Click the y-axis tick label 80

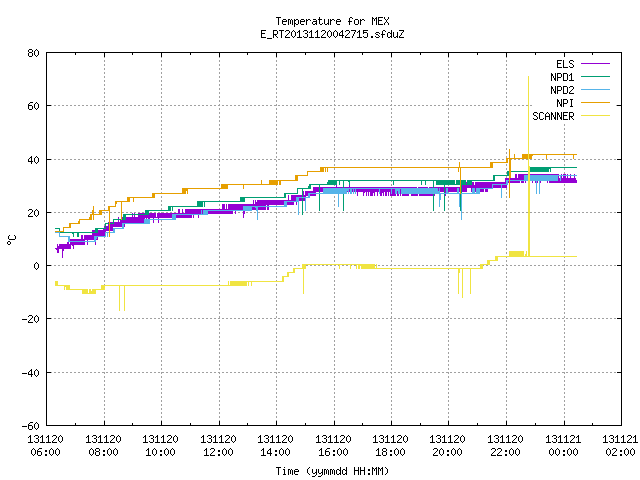(33, 53)
